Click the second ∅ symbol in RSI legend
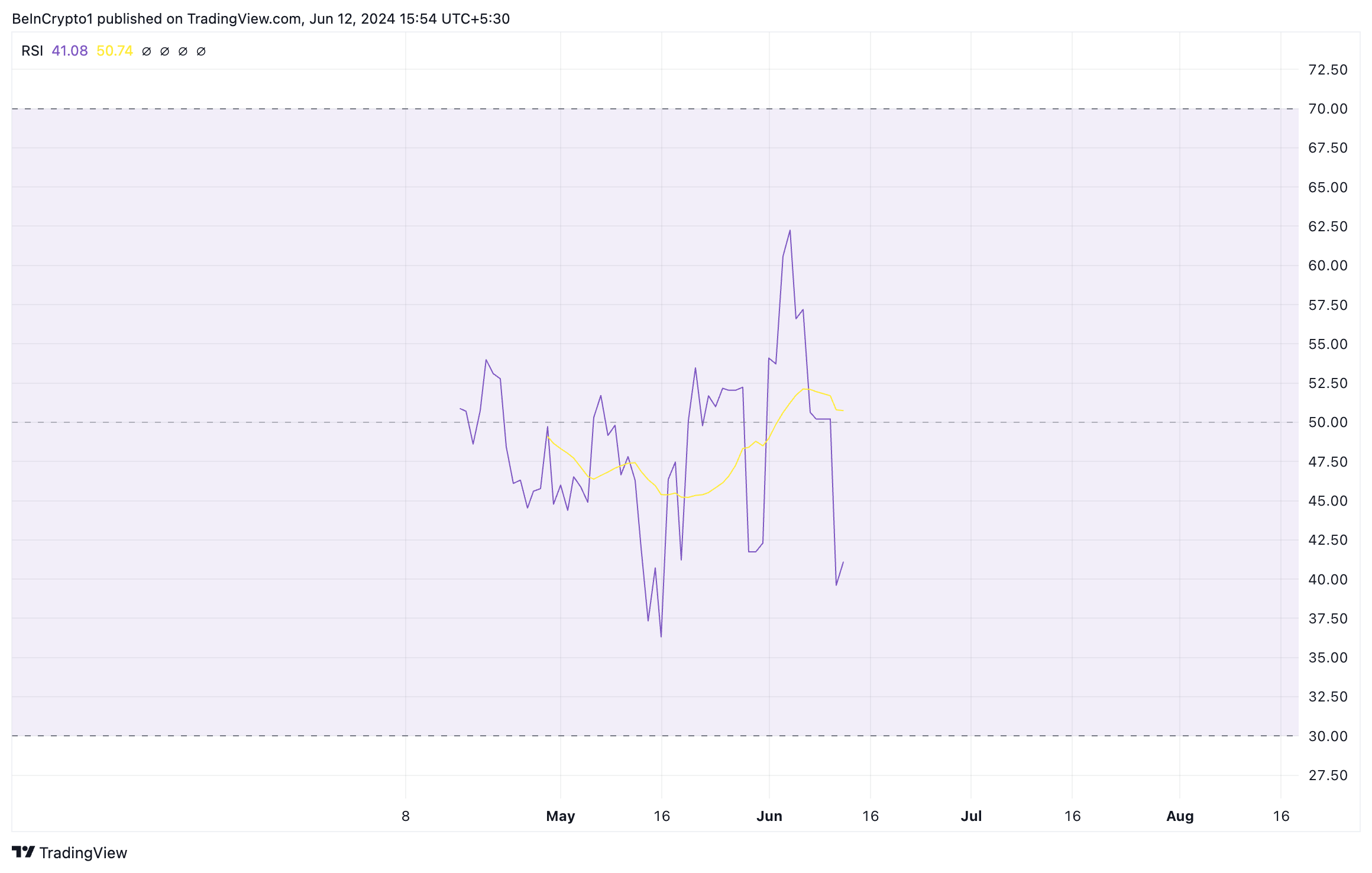 (165, 51)
